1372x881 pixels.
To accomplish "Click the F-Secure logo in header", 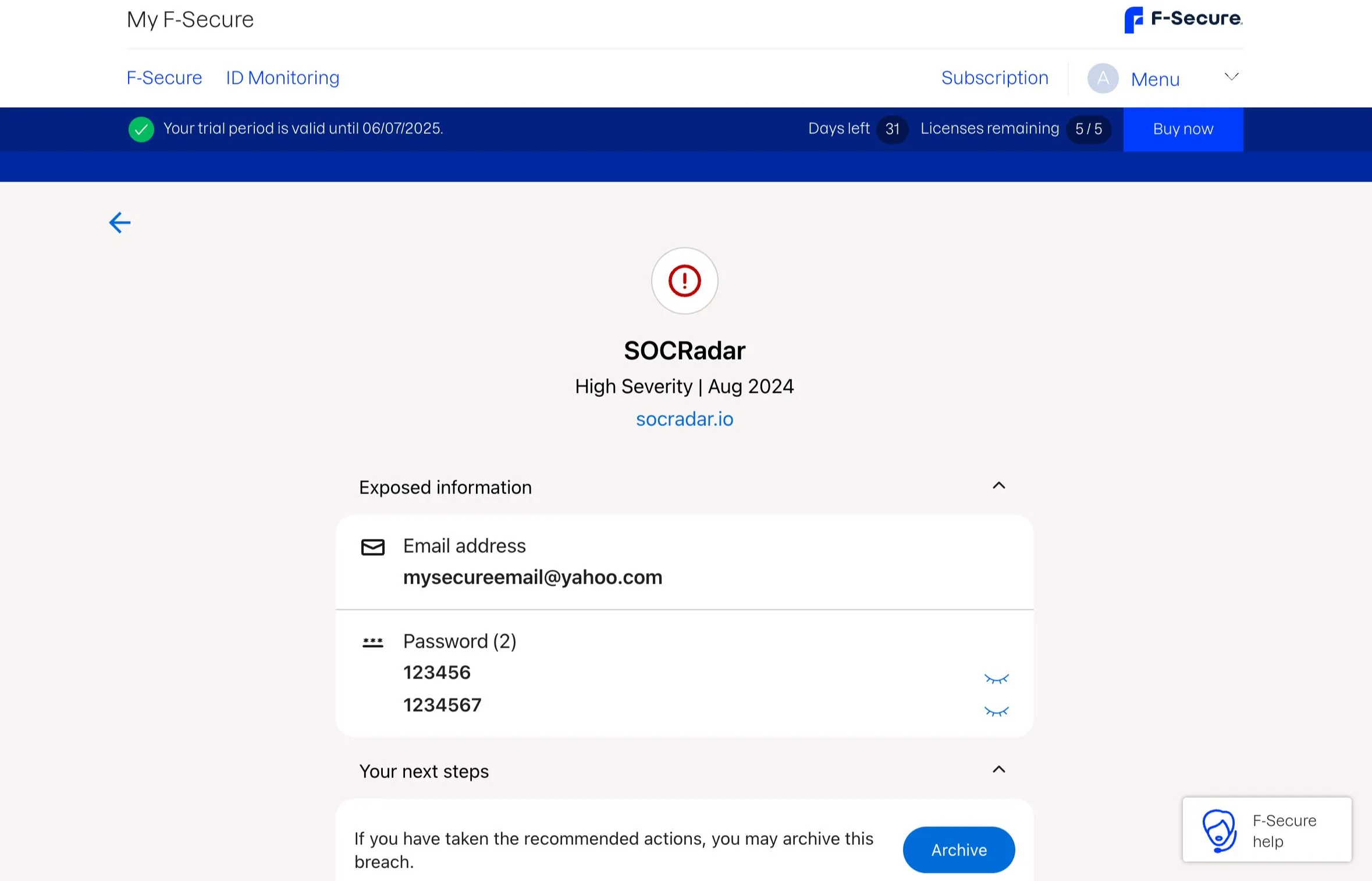I will pos(1183,20).
